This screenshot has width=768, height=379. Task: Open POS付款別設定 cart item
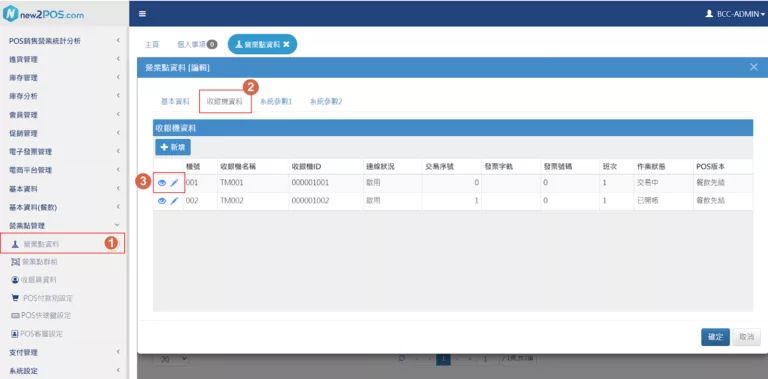(42, 298)
